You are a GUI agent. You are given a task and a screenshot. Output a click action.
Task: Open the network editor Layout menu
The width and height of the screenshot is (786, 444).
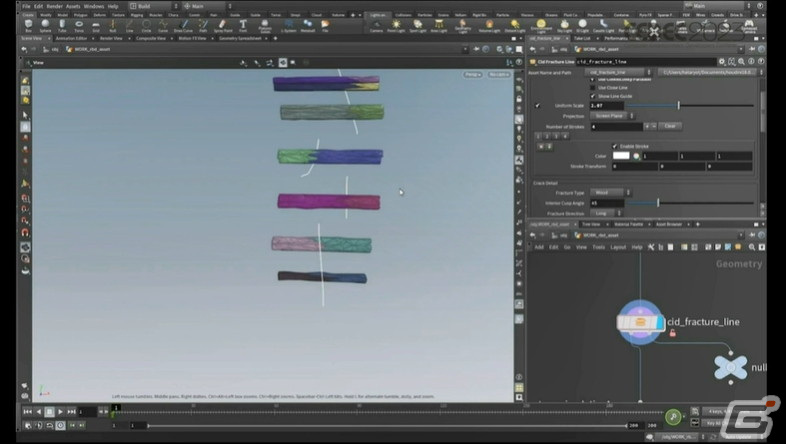[x=618, y=247]
